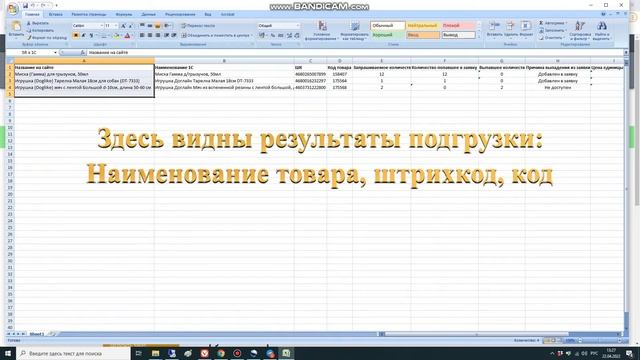Image resolution: width=640 pixels, height=360 pixels.
Task: Open the text orientation button
Action: point(167,26)
